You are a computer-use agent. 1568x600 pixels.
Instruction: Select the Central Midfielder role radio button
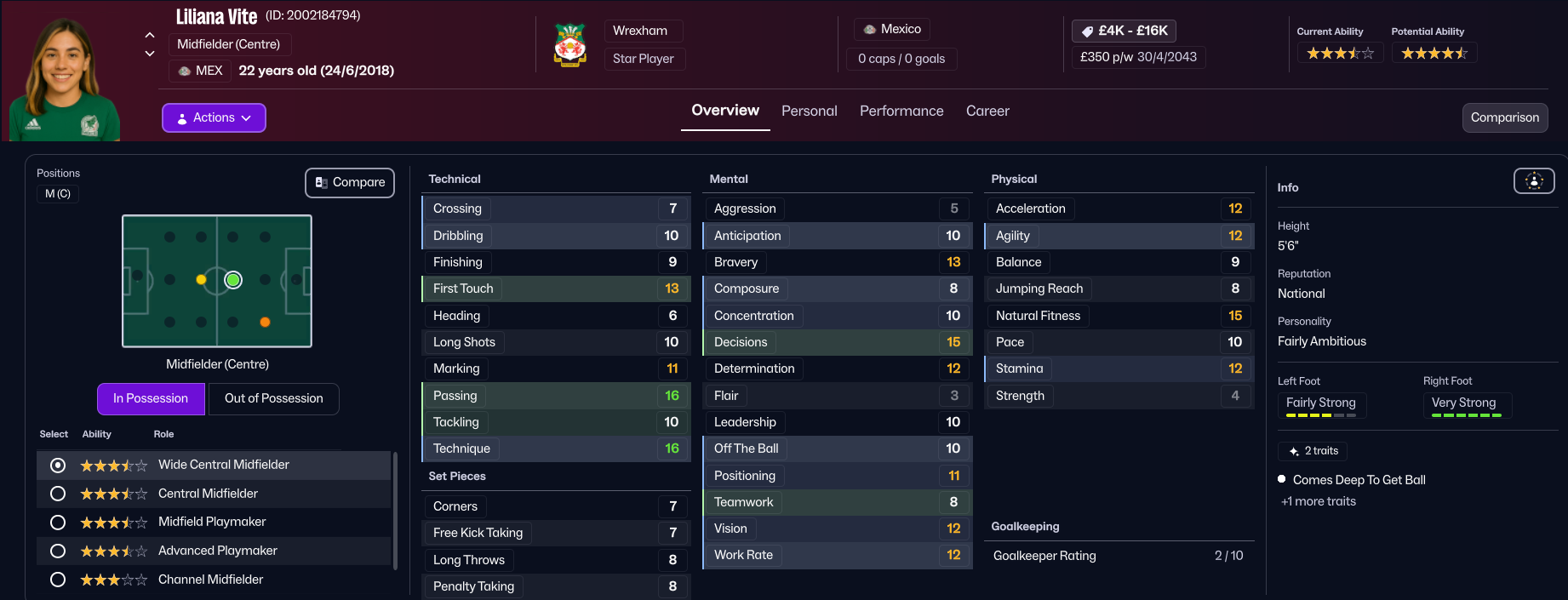pyautogui.click(x=58, y=494)
